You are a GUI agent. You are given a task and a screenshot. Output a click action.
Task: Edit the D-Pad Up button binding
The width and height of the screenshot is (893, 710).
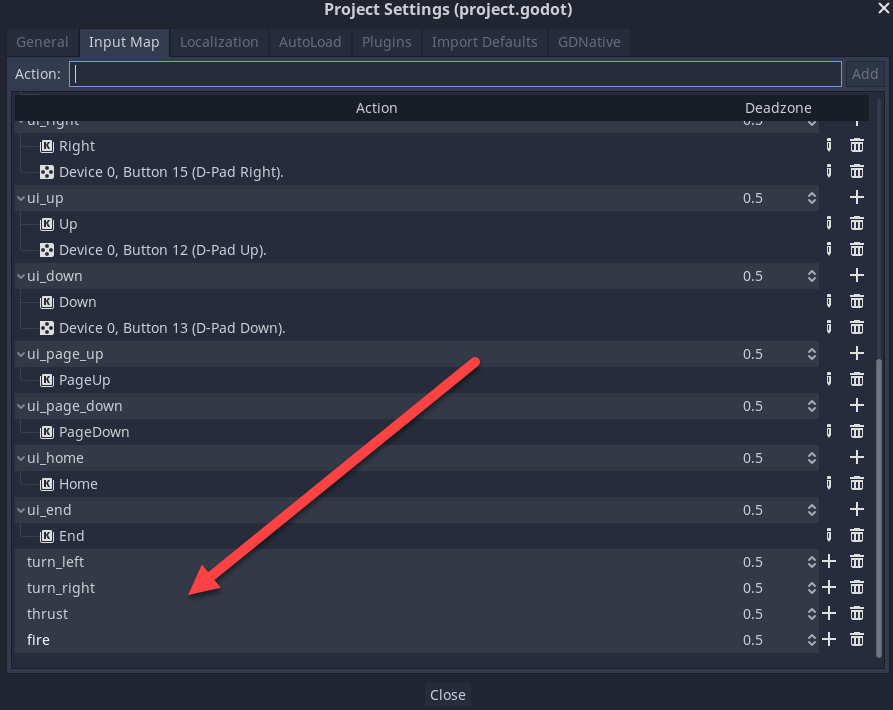tap(829, 250)
